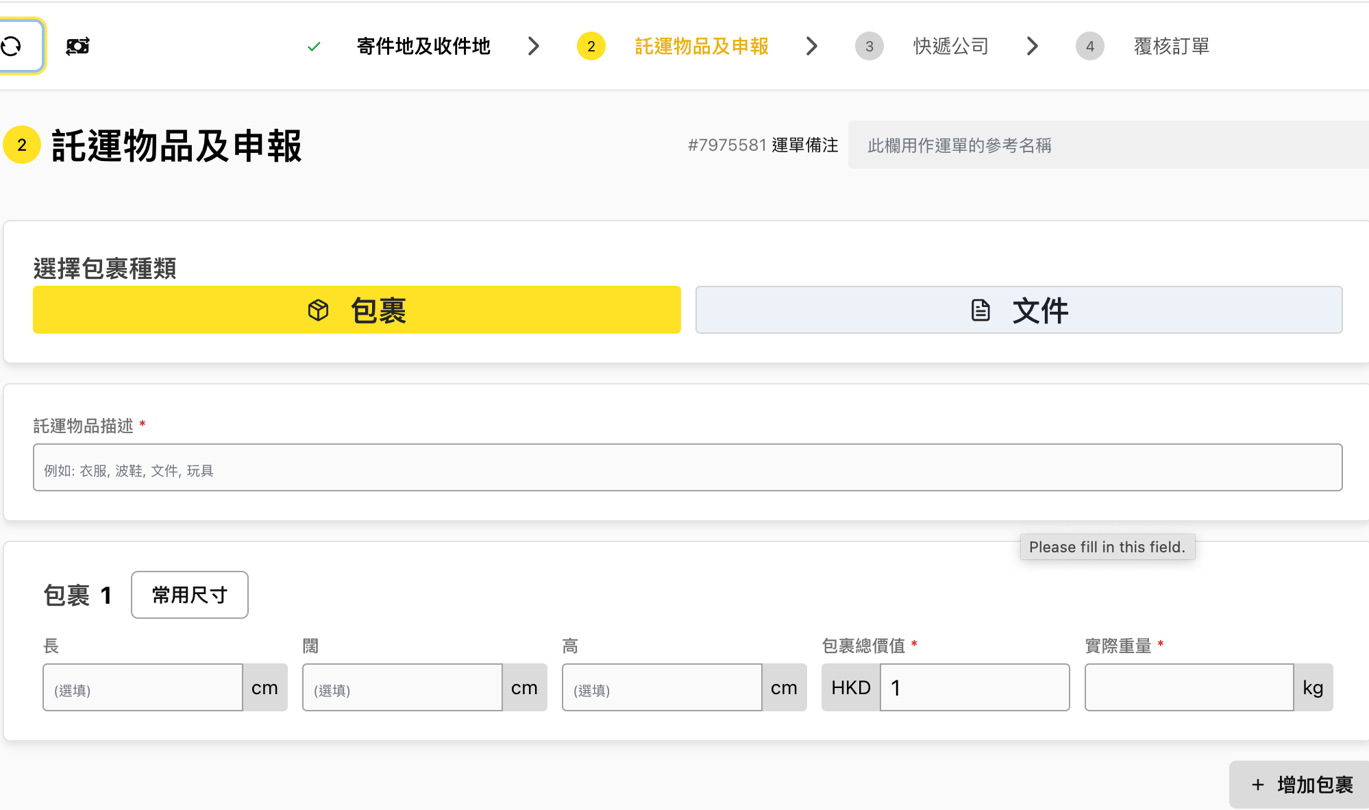Select the 托運物品及申報 step label
Viewport: 1369px width, 810px height.
tap(701, 46)
